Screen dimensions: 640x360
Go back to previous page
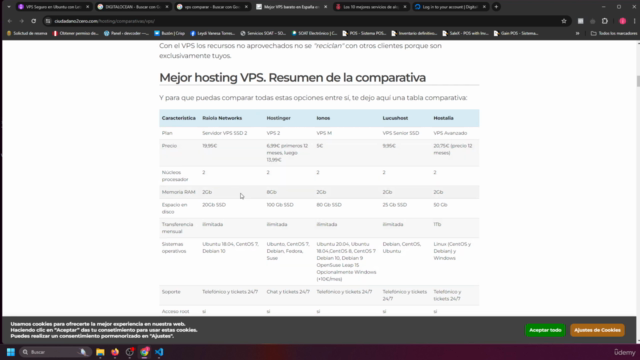(10, 21)
